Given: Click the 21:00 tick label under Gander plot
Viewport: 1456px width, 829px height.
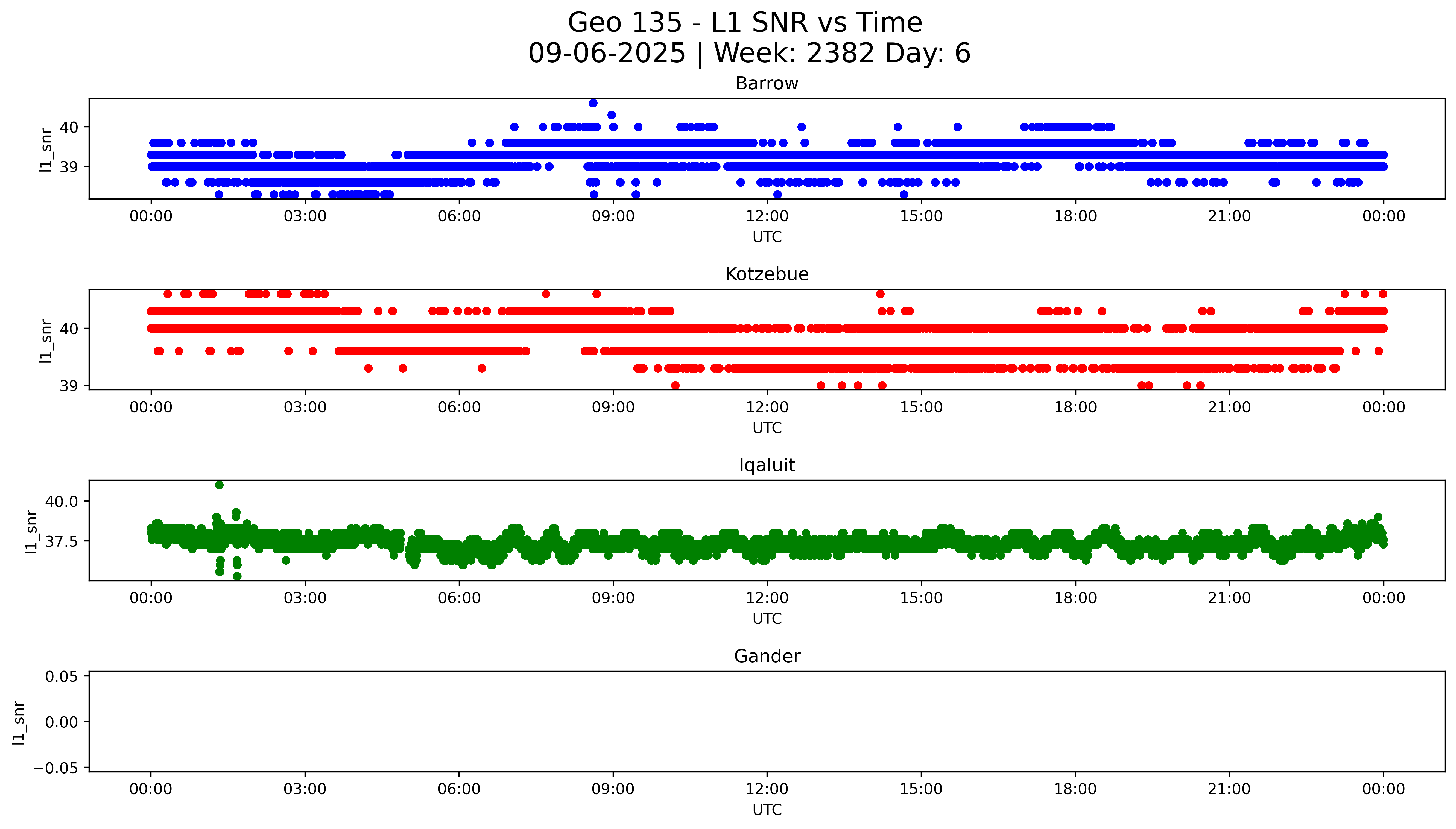Looking at the screenshot, I should [1229, 789].
